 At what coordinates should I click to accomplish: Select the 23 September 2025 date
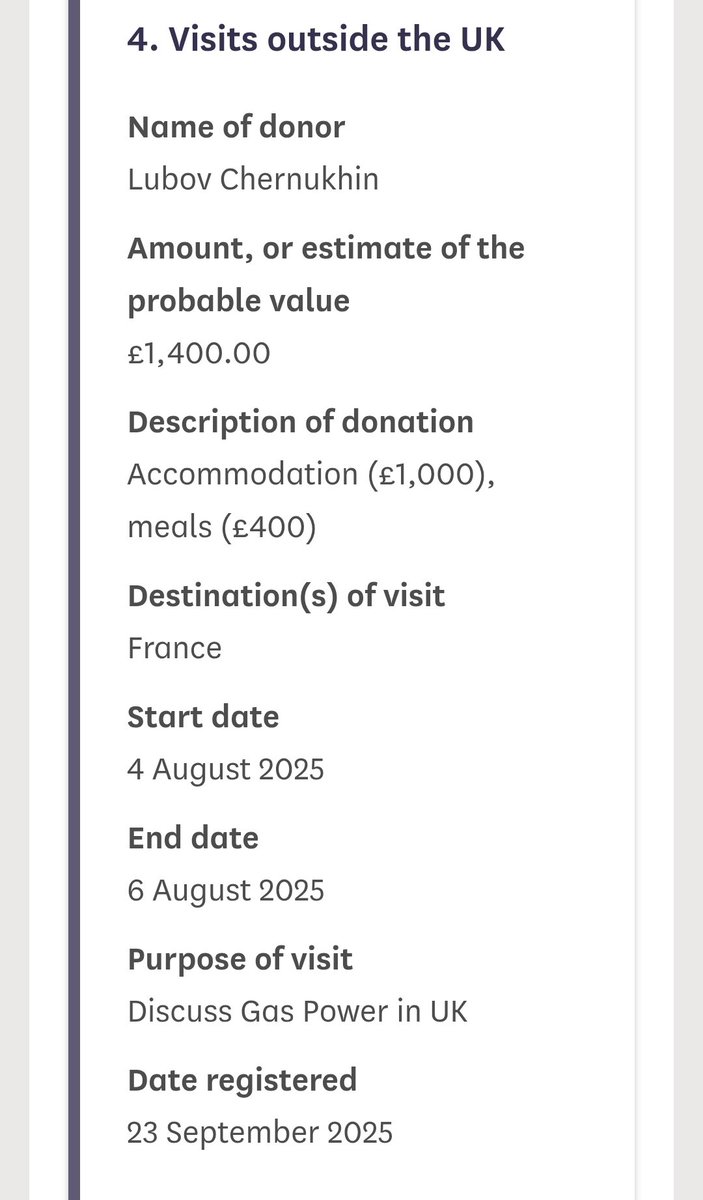260,1132
